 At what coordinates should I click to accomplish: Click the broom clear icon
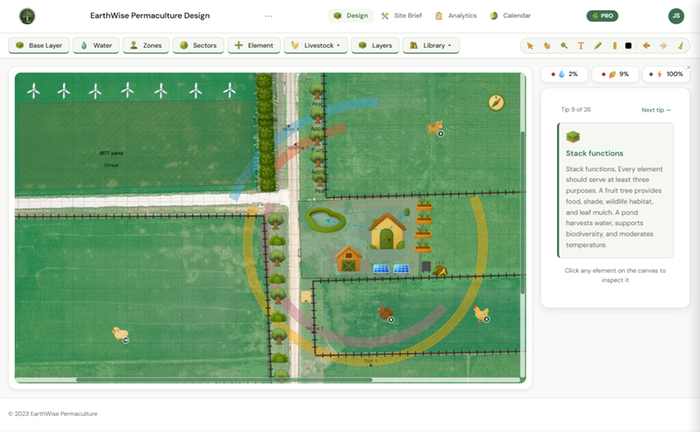point(680,46)
